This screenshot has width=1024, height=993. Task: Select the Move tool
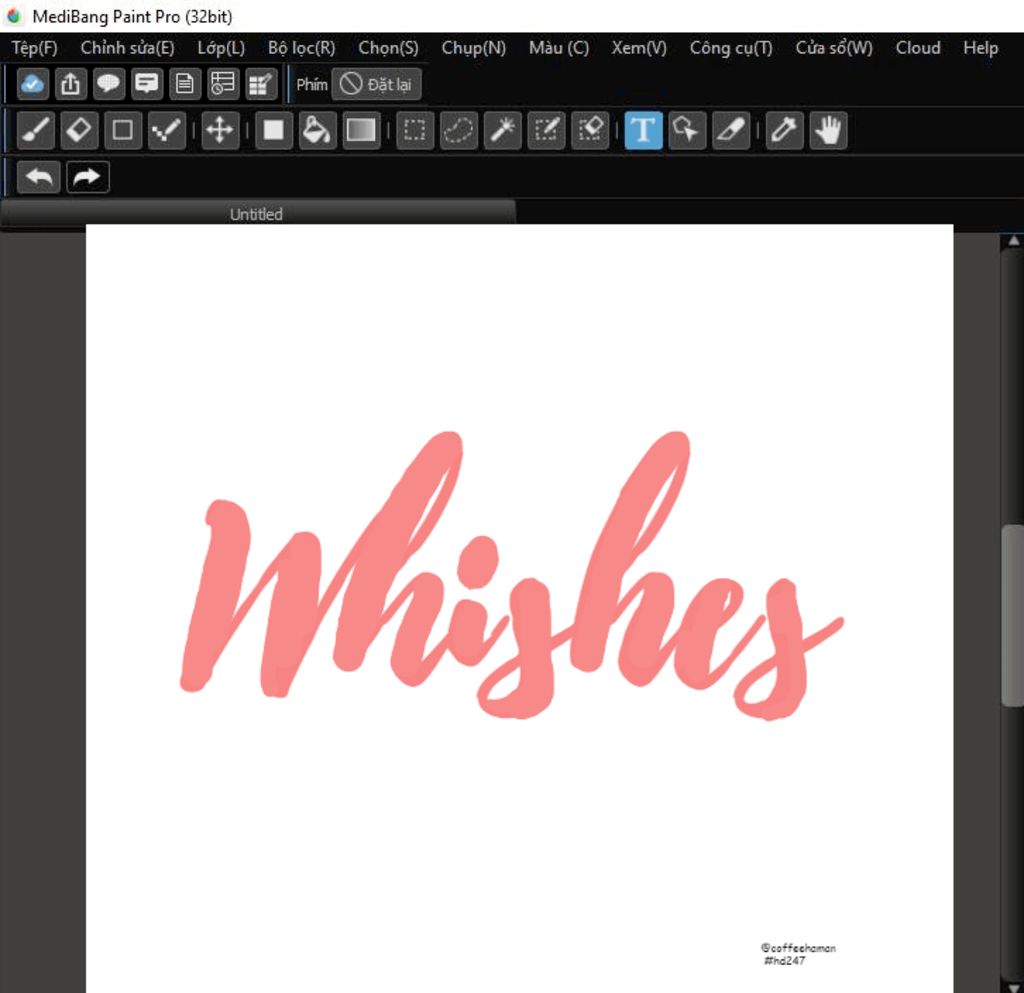click(x=220, y=131)
